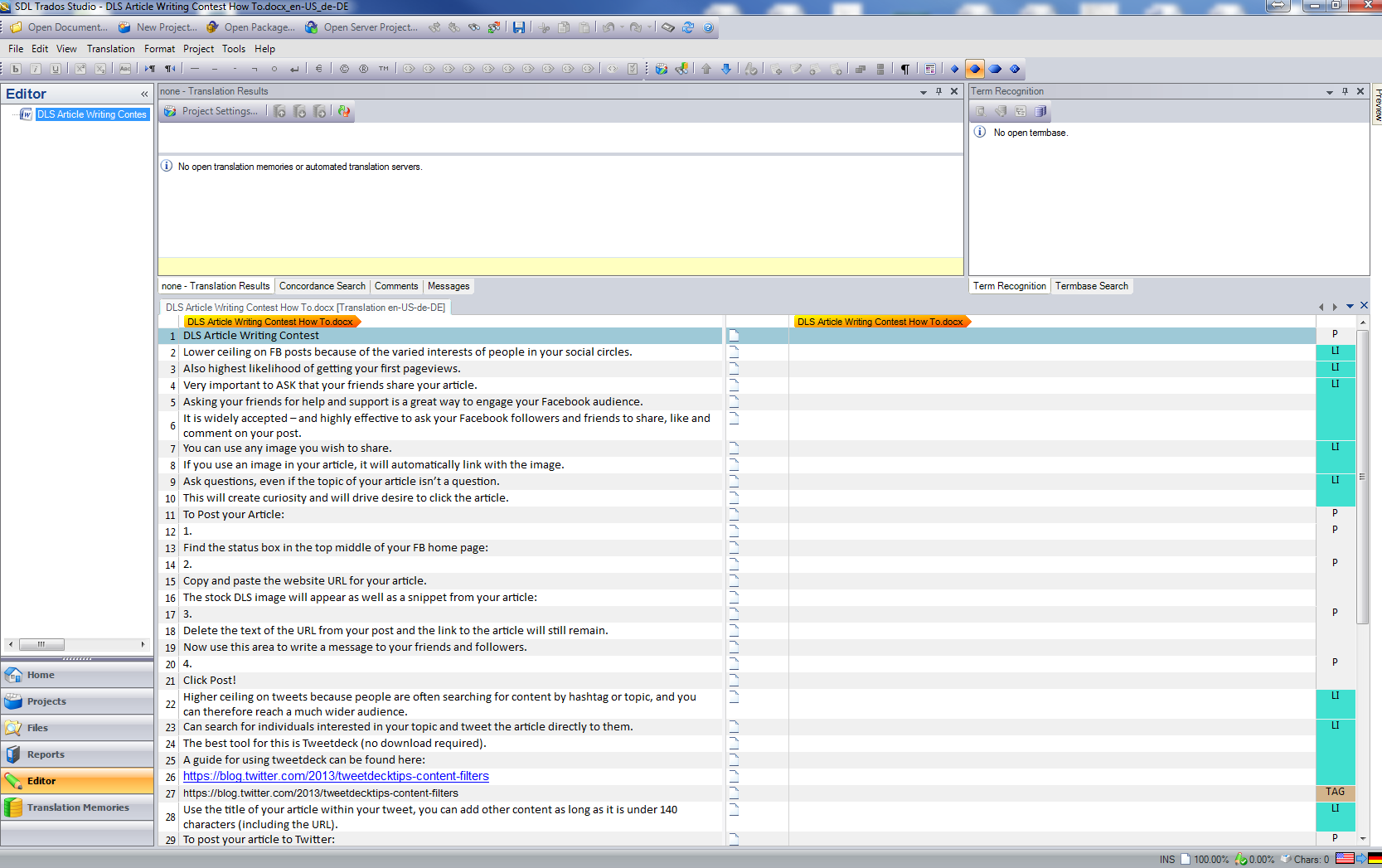Open the Undo history dropdown arrow

[621, 27]
